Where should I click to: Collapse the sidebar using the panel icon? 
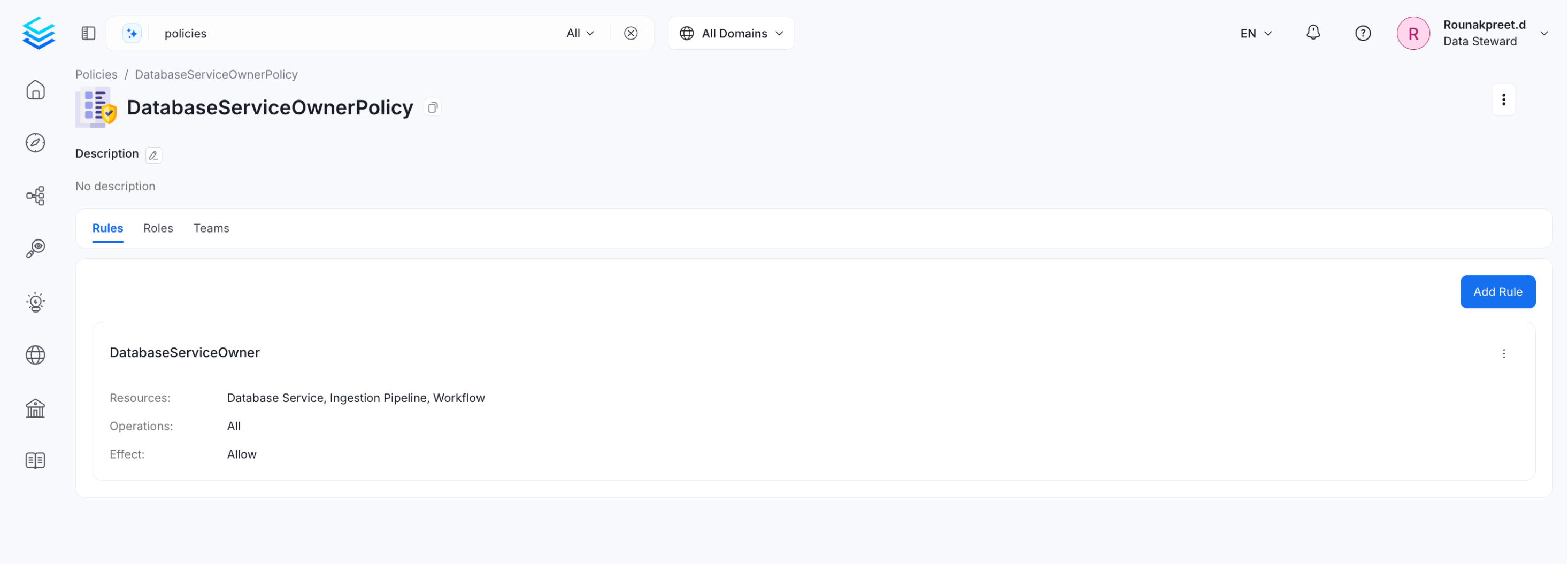[88, 33]
